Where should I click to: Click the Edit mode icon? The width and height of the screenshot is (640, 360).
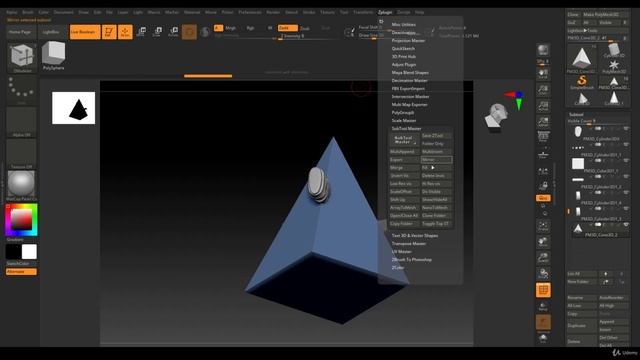point(109,32)
